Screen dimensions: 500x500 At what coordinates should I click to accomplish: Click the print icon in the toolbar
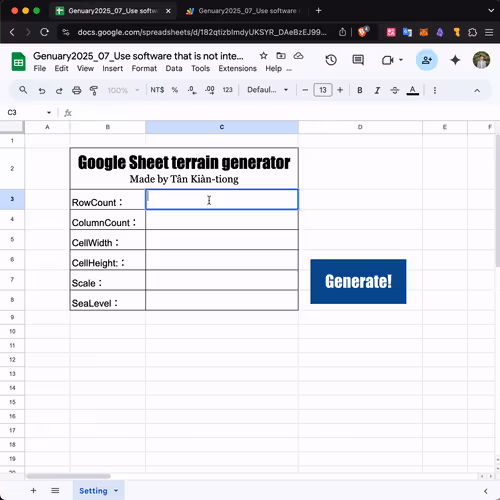(77, 90)
